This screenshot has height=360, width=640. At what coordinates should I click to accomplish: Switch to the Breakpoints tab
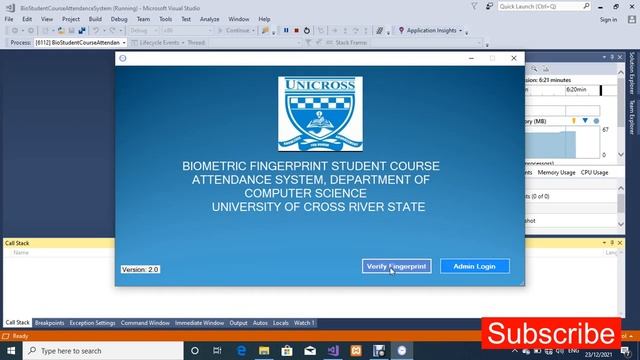tap(49, 323)
